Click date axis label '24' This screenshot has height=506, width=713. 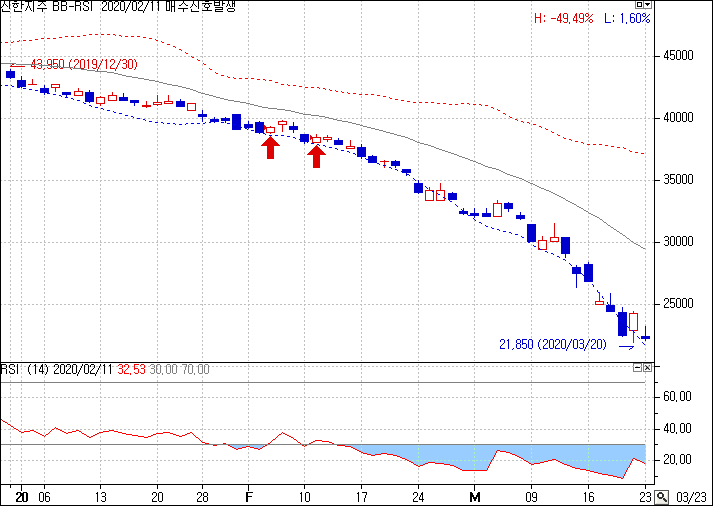(x=418, y=497)
